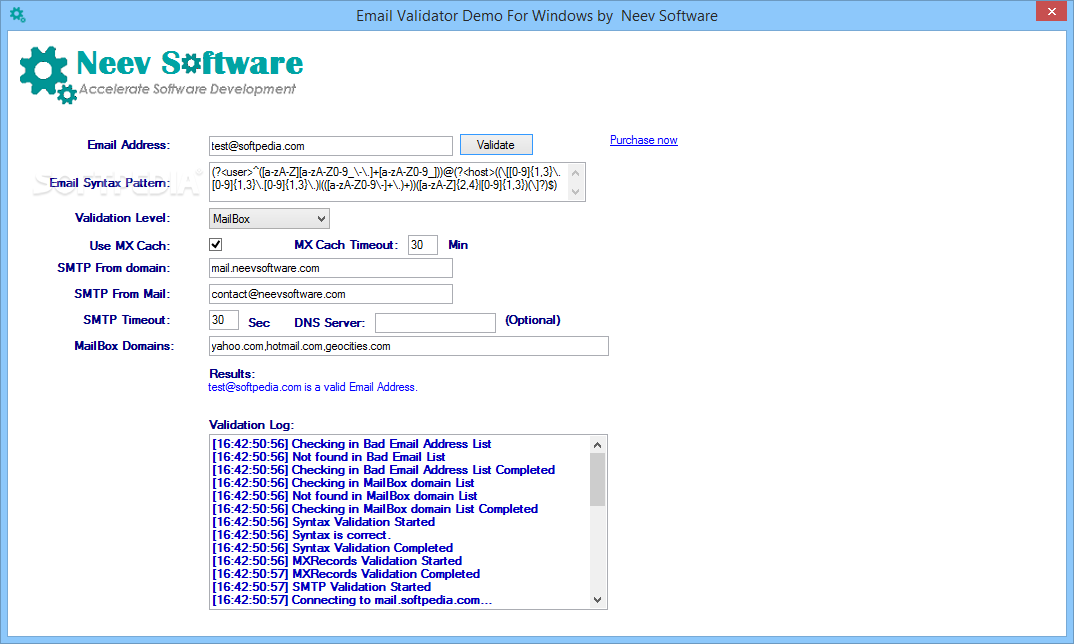Image resolution: width=1074 pixels, height=644 pixels.
Task: Click the Validation Log scroll-down arrow
Action: pos(597,599)
